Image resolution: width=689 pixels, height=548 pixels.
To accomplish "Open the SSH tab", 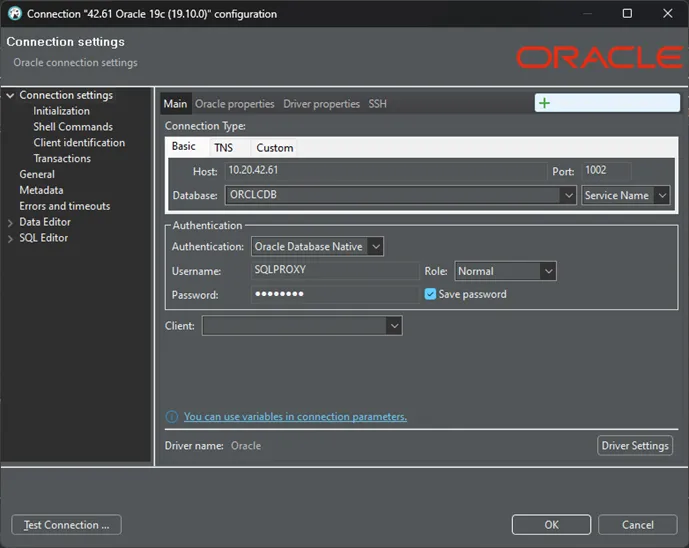I will [377, 104].
